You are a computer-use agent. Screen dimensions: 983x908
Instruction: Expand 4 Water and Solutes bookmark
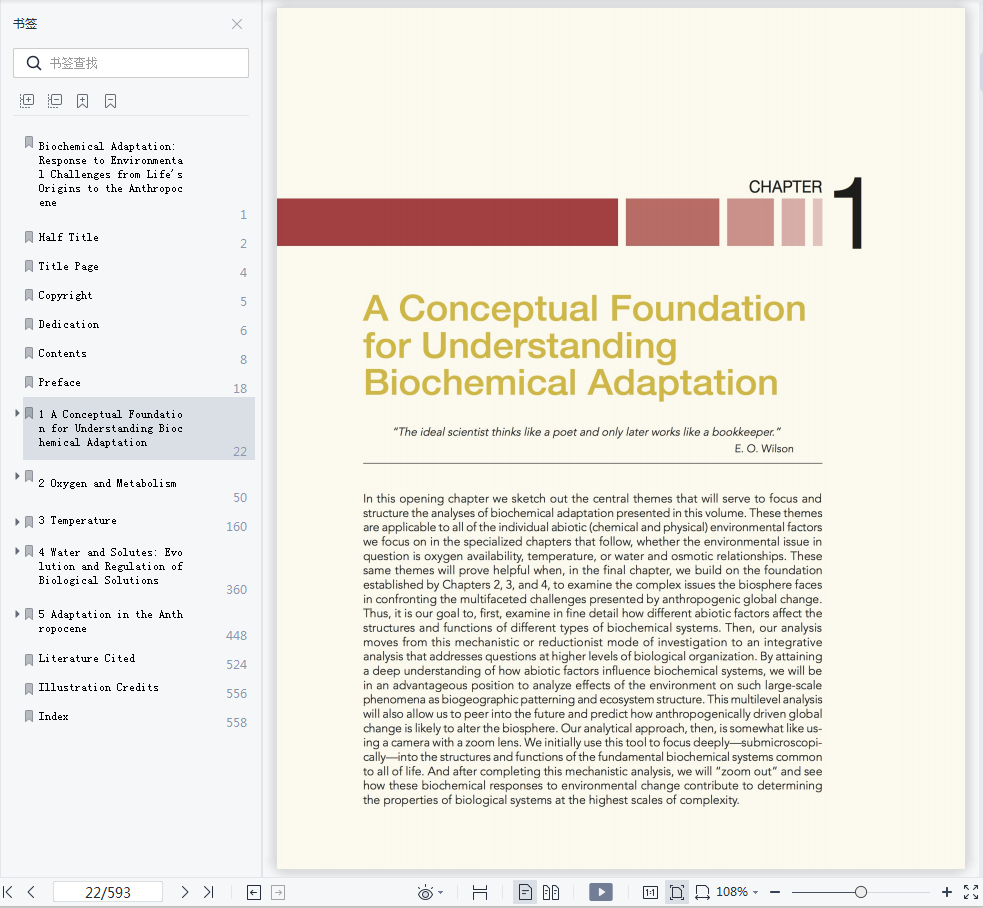(17, 551)
